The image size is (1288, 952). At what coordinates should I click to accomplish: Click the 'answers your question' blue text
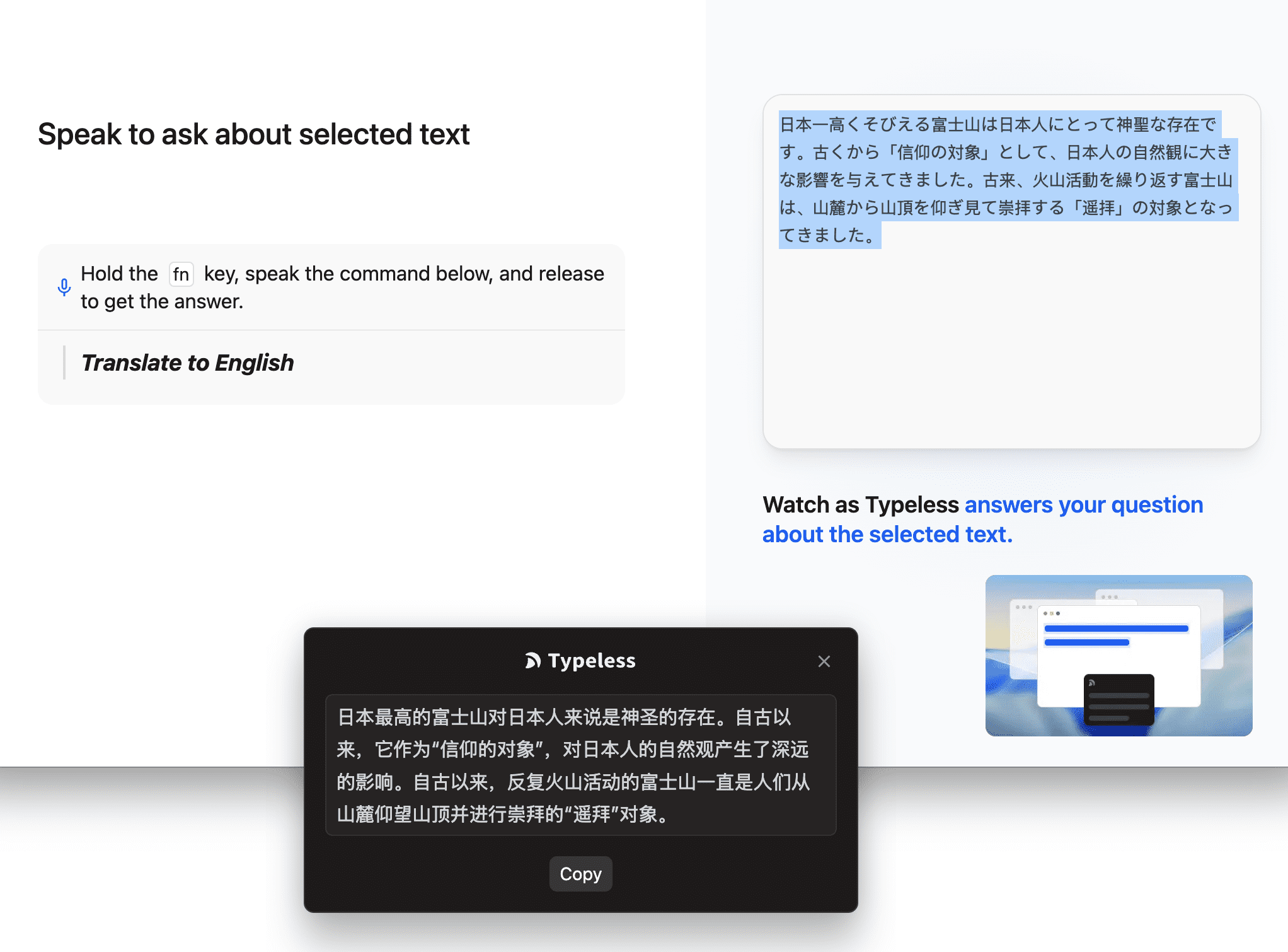point(1083,505)
